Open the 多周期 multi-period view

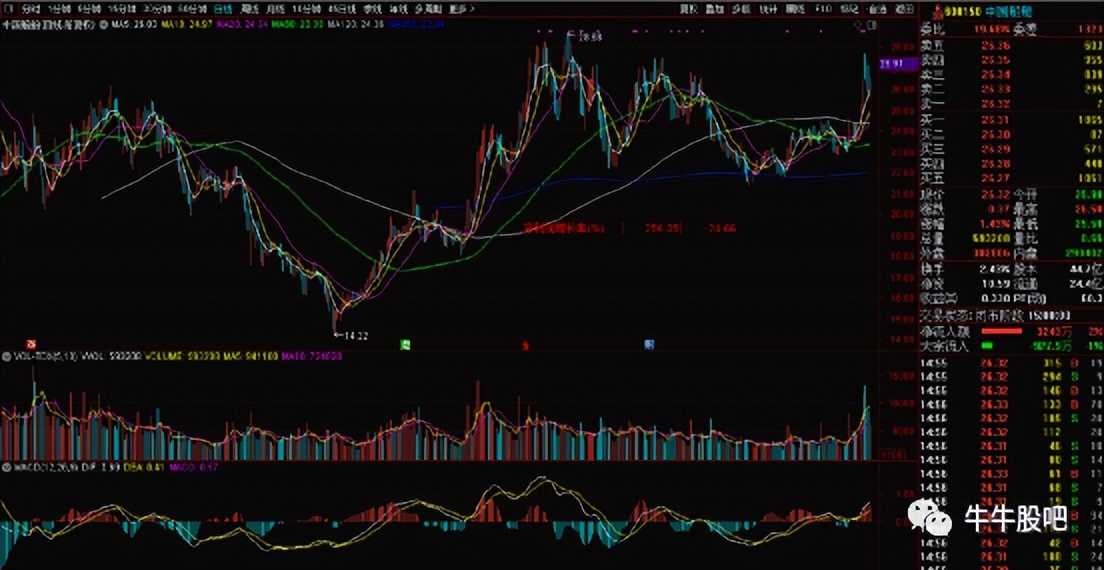click(428, 10)
